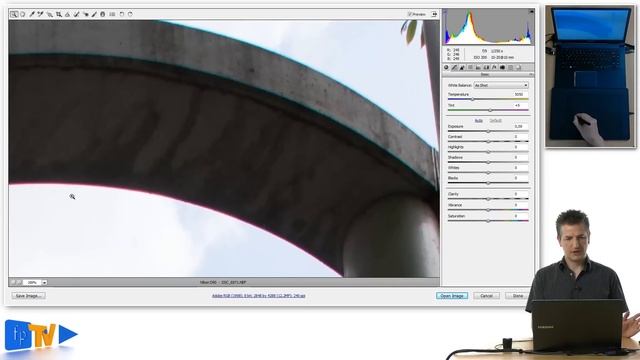
Task: Select the Graduated Filter tool
Action: (103, 14)
